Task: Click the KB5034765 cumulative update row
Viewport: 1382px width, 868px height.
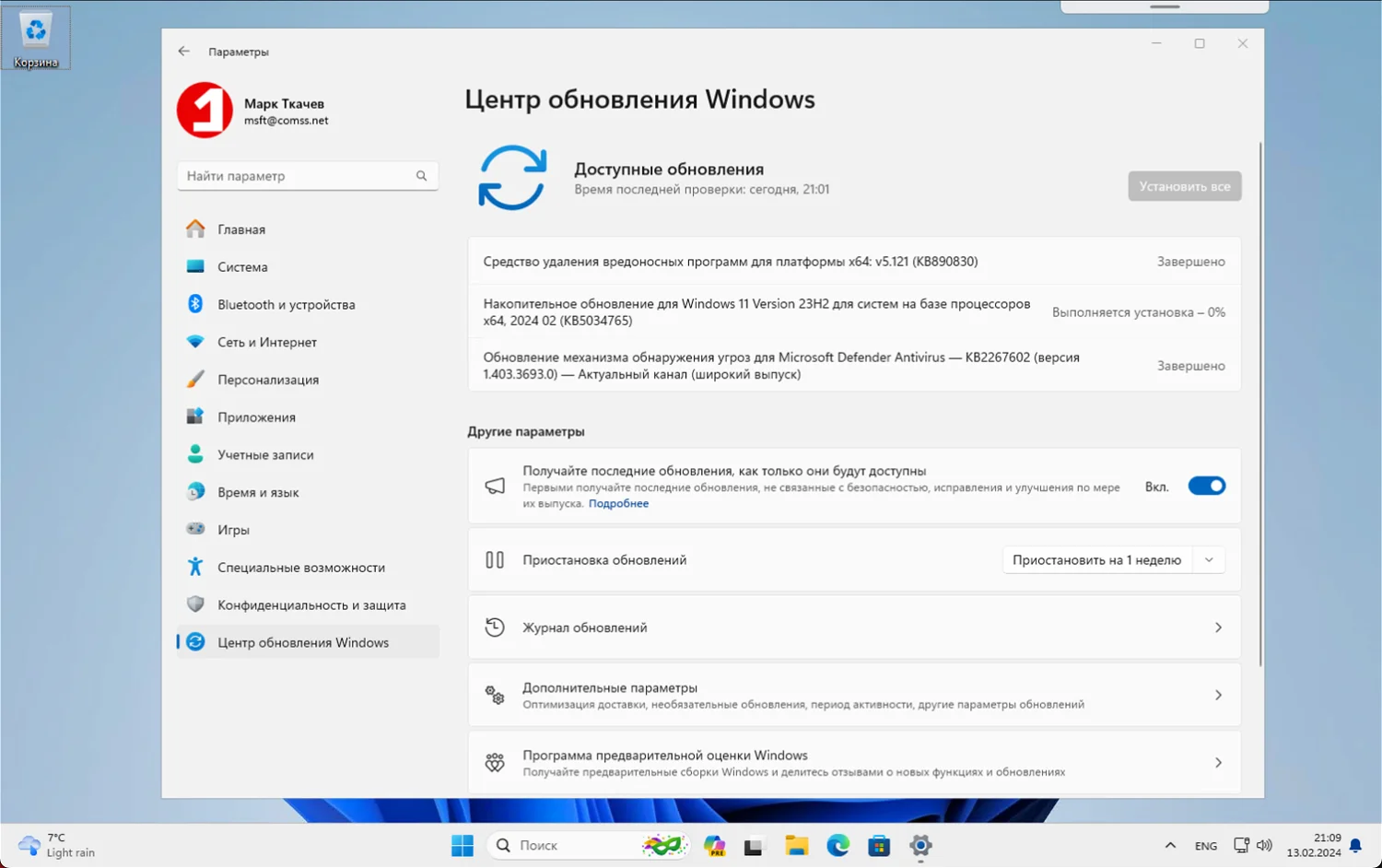Action: [854, 312]
